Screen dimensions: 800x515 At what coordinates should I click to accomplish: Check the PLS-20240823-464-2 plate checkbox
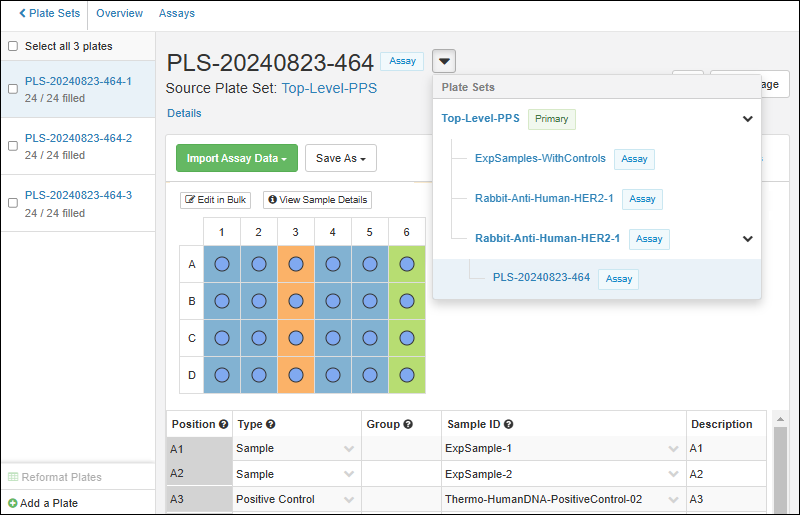[x=13, y=146]
